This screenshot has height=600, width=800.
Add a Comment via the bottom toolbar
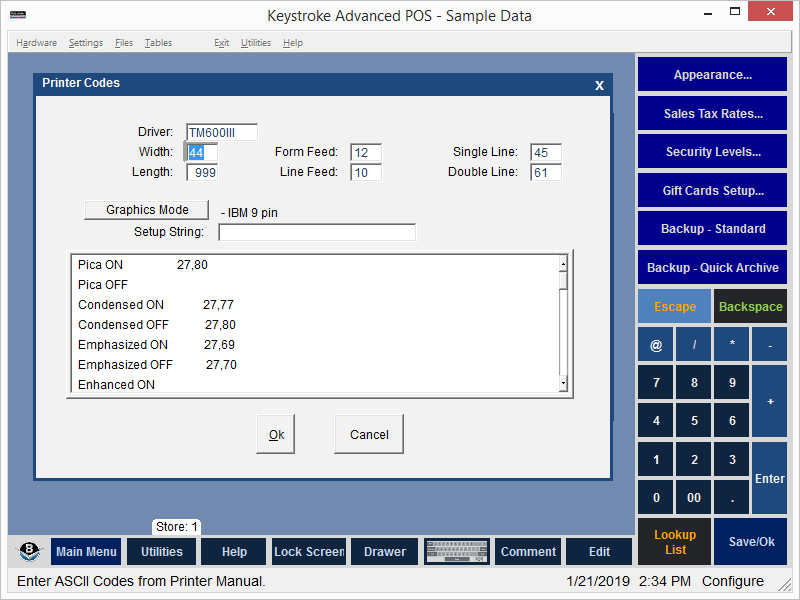click(528, 551)
